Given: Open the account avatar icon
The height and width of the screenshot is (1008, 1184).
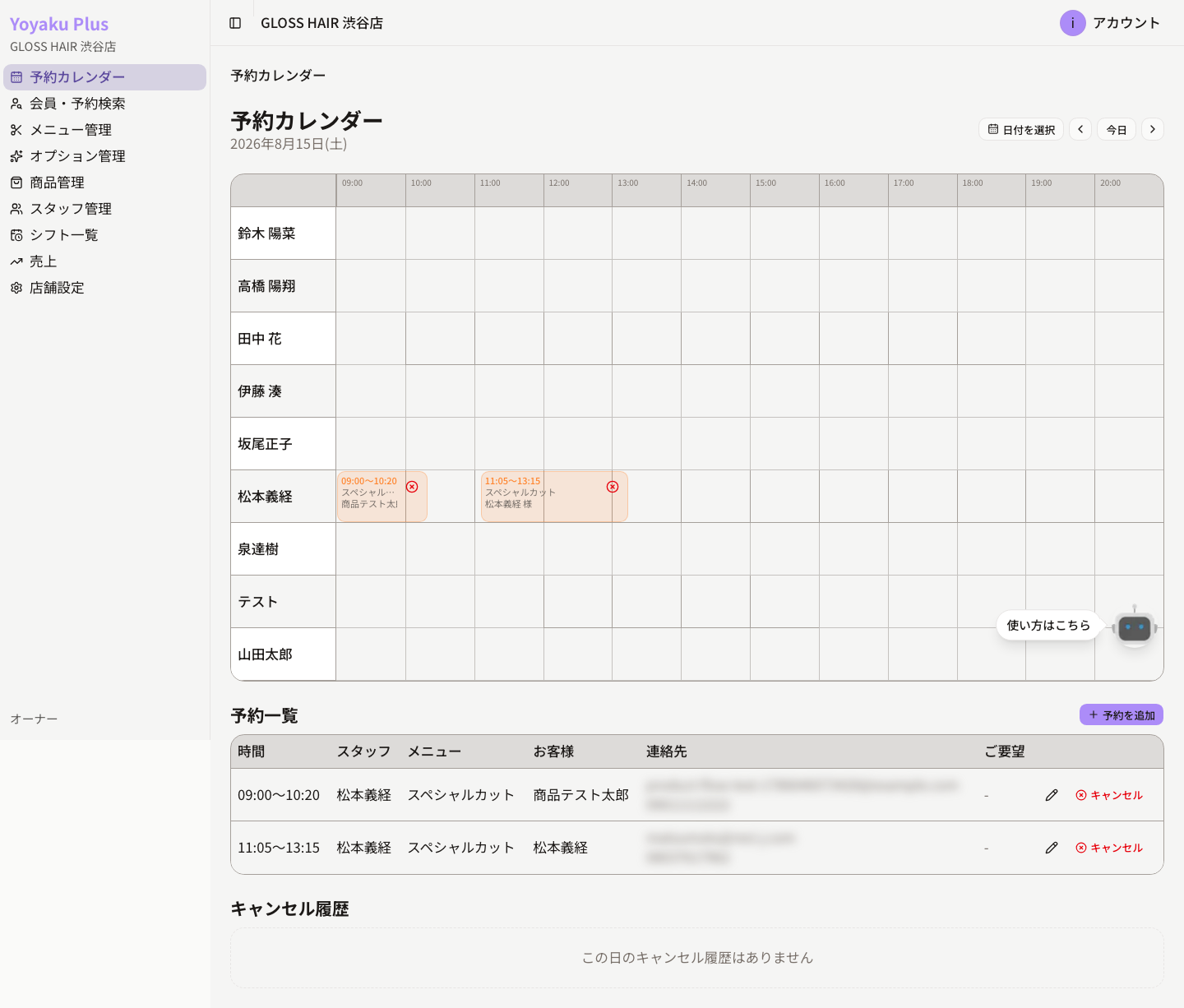Looking at the screenshot, I should tap(1073, 23).
